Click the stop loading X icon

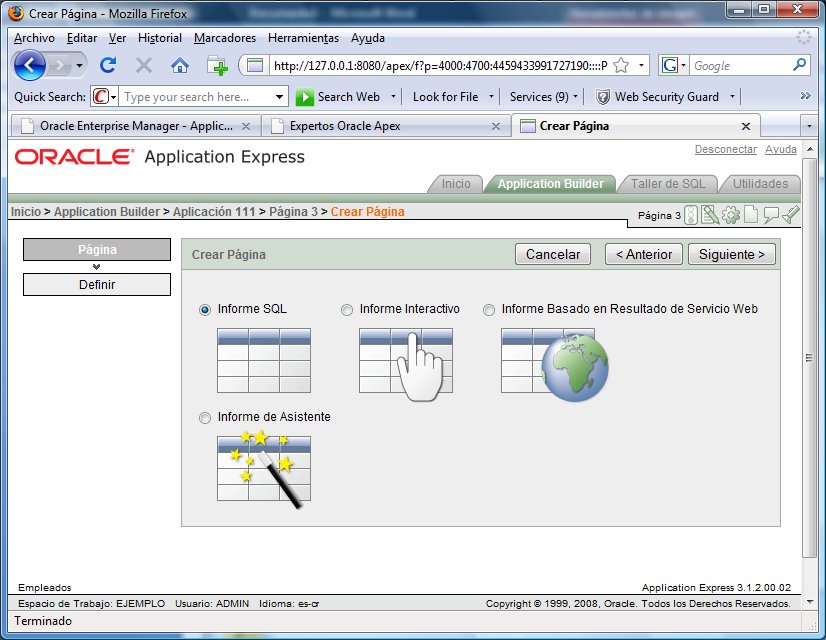tap(143, 65)
